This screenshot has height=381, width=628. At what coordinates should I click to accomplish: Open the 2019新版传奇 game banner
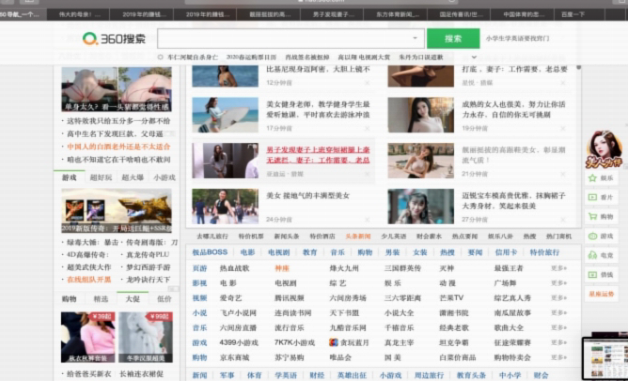pyautogui.click(x=117, y=211)
